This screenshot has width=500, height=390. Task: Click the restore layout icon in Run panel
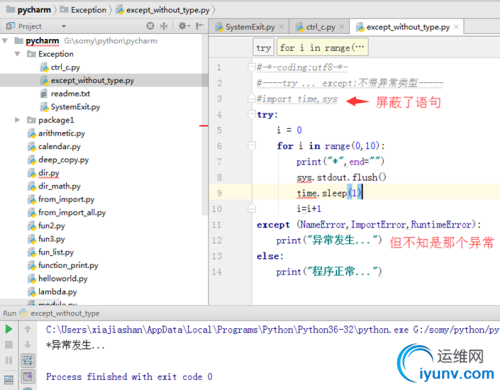(9, 379)
